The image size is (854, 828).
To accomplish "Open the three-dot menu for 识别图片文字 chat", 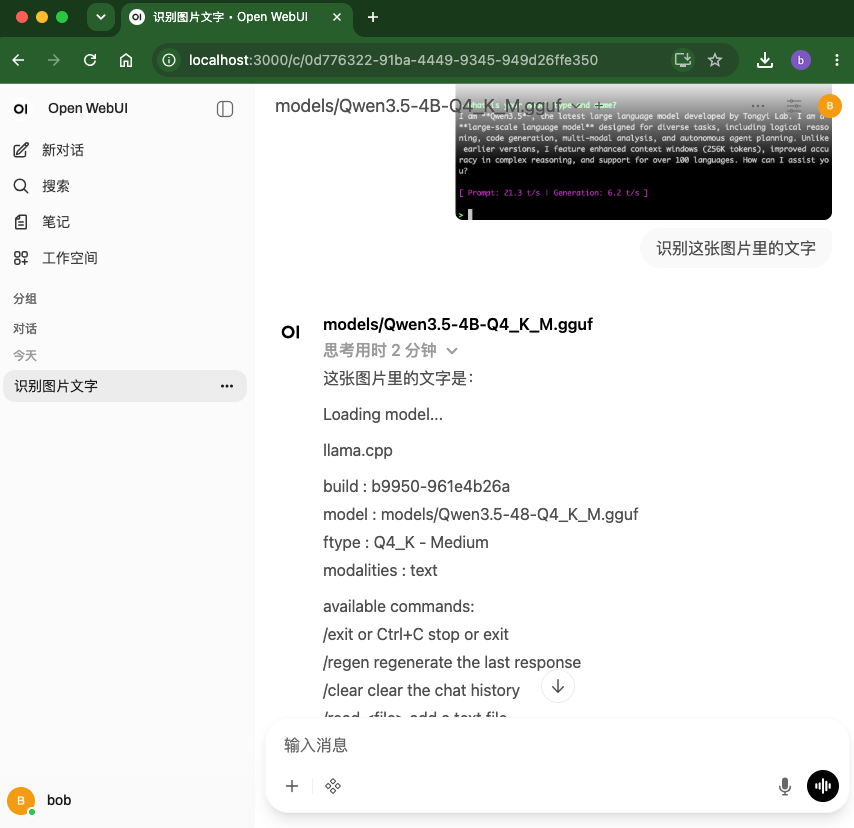I will (x=227, y=386).
